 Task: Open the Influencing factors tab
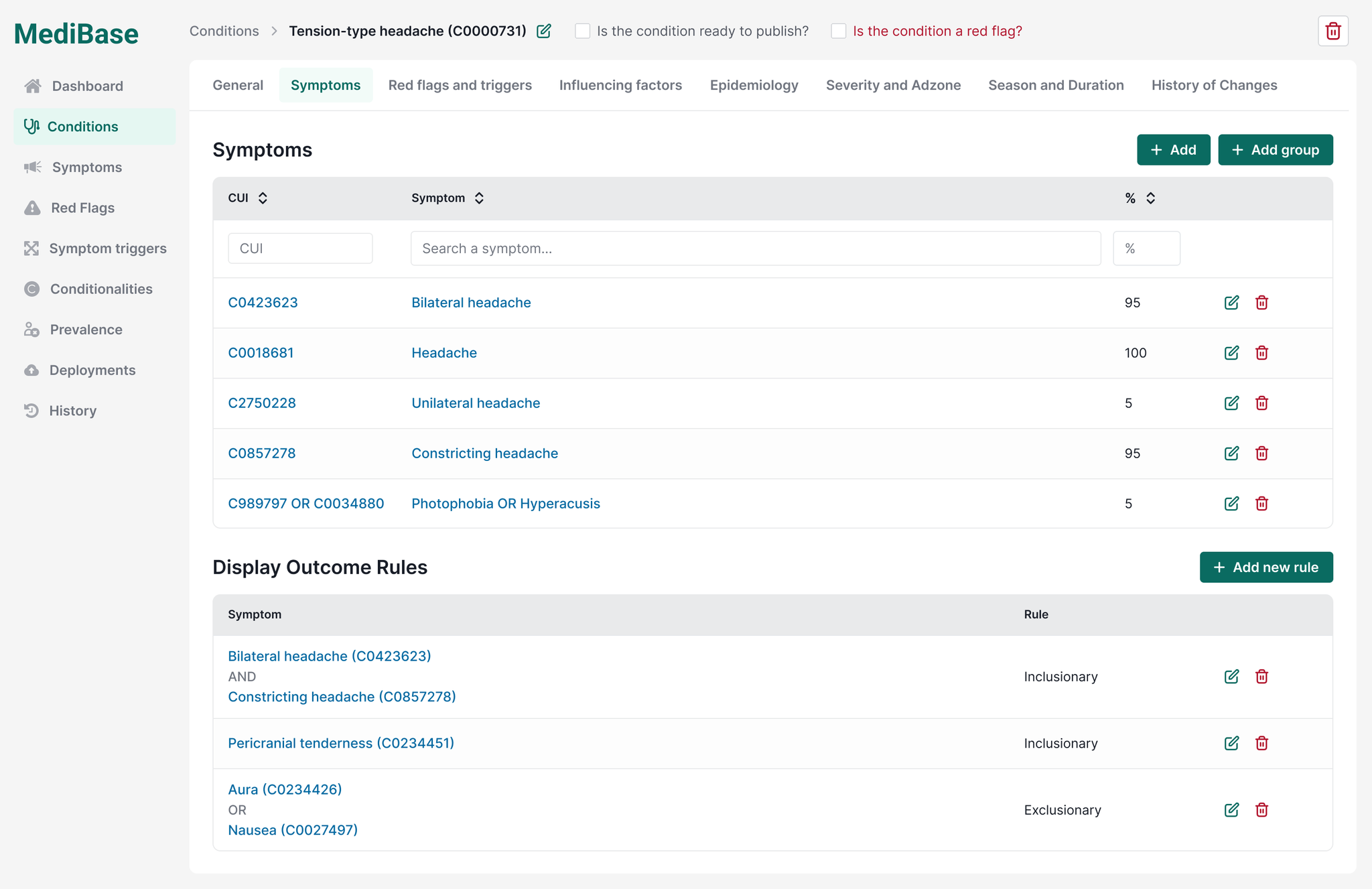(620, 85)
